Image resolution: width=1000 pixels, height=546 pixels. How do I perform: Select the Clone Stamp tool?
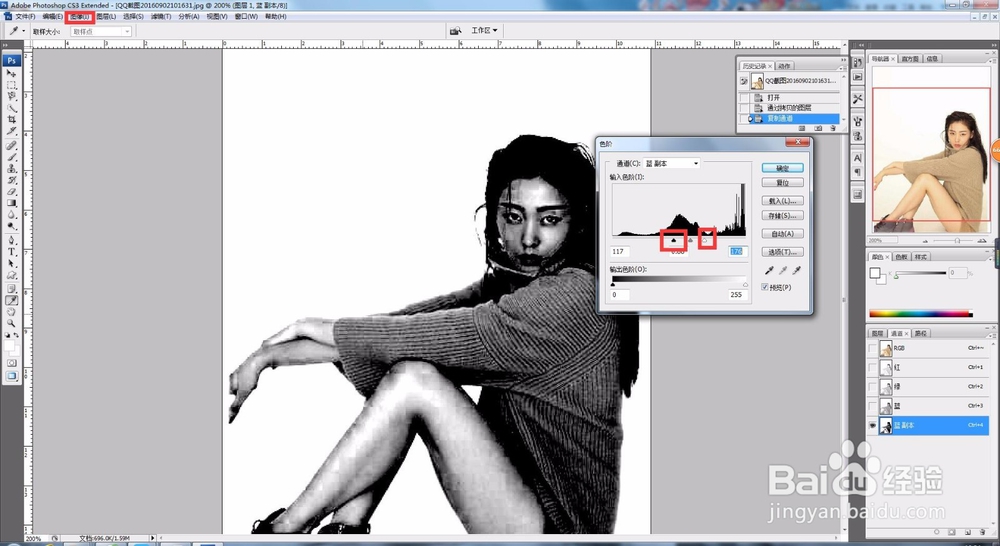11,169
